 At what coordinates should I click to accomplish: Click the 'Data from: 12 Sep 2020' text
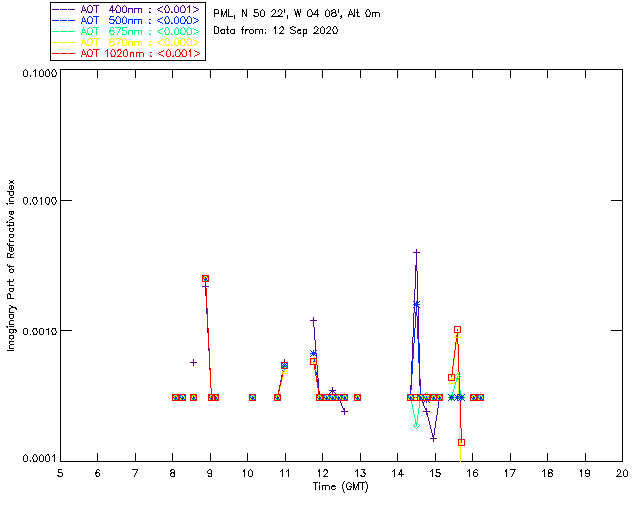tap(276, 31)
